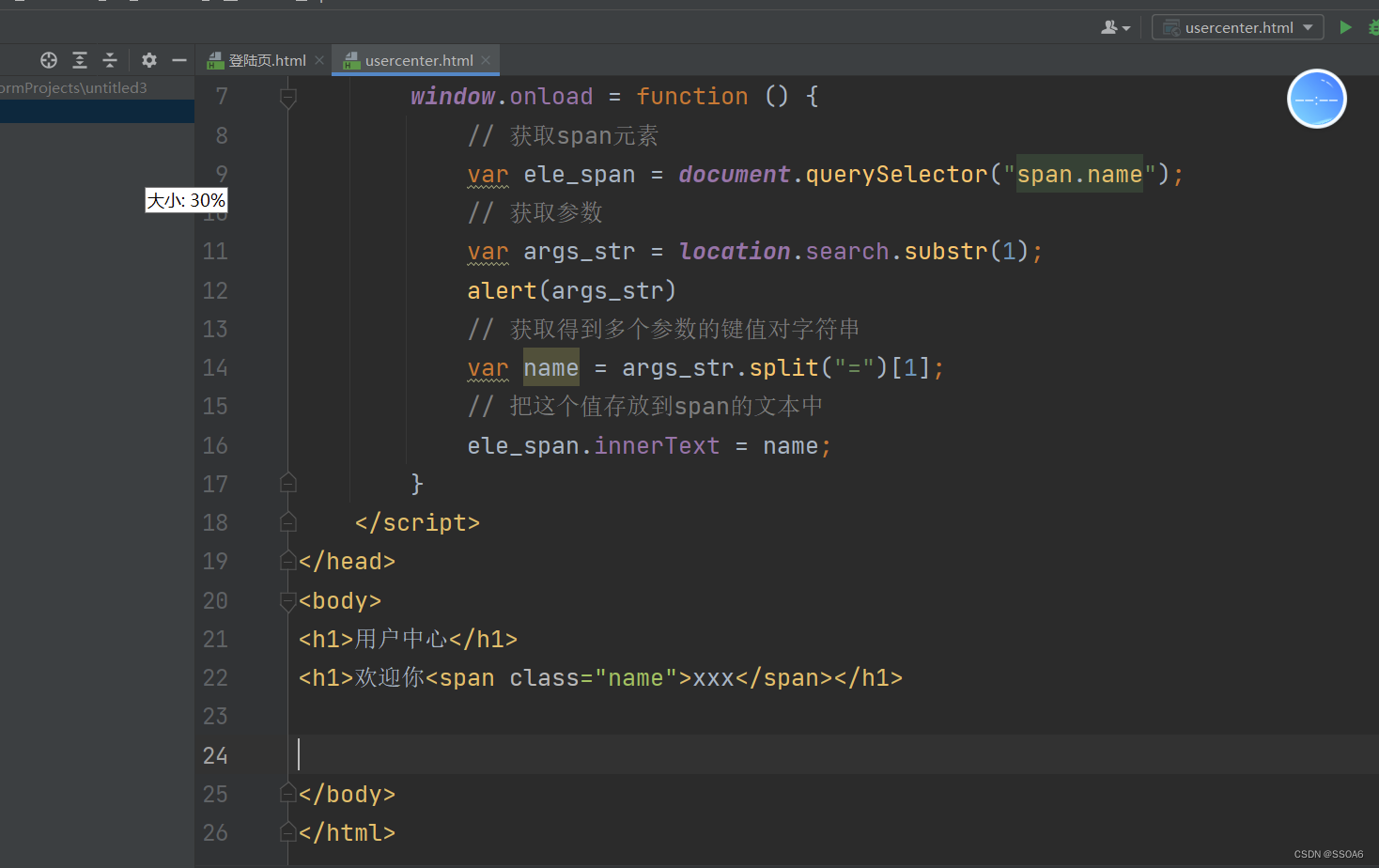Click line number 14 in gutter

tap(215, 367)
